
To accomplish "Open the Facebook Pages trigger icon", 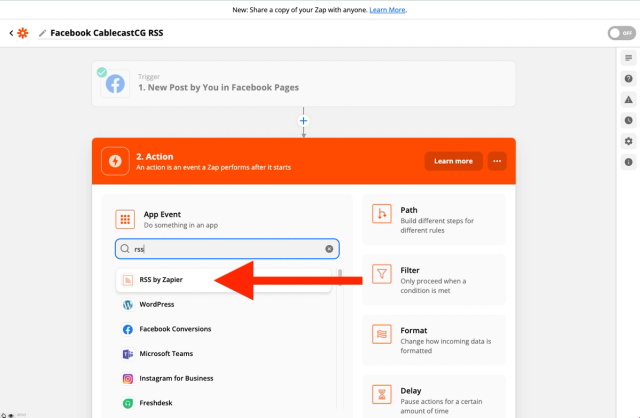I will 115,84.
